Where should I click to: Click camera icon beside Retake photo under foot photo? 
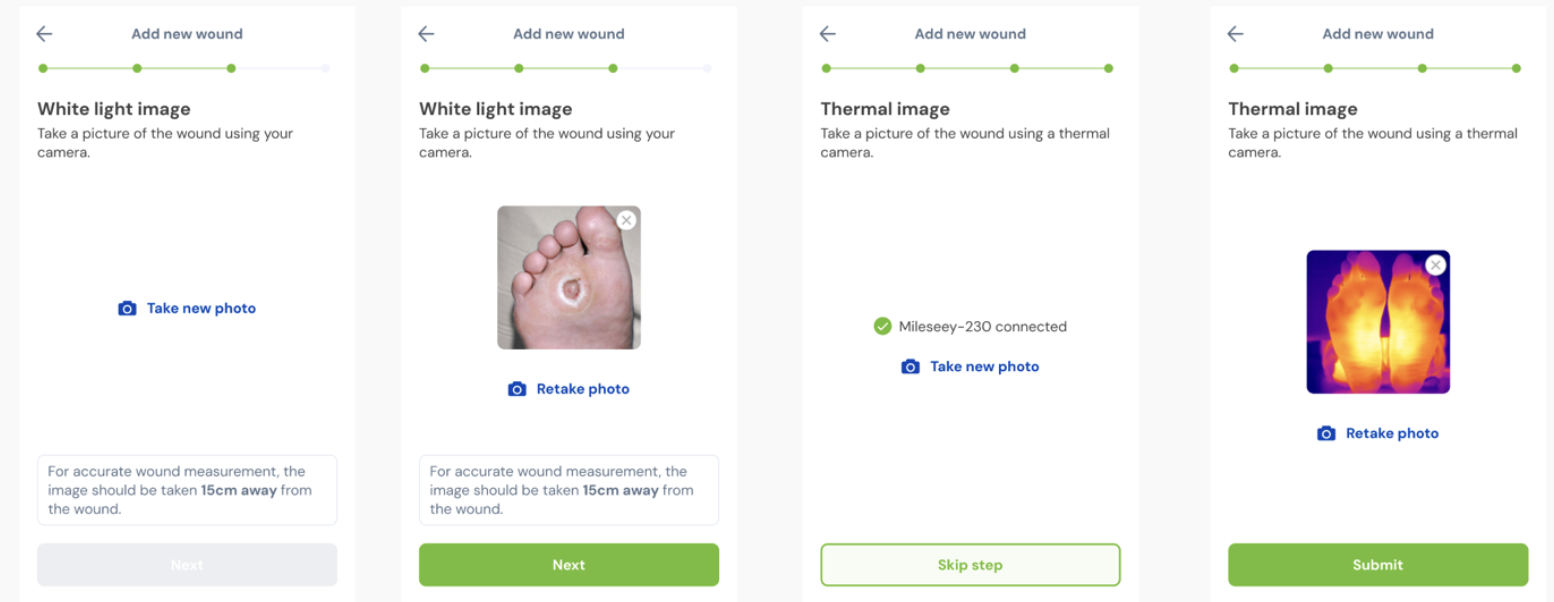(517, 389)
